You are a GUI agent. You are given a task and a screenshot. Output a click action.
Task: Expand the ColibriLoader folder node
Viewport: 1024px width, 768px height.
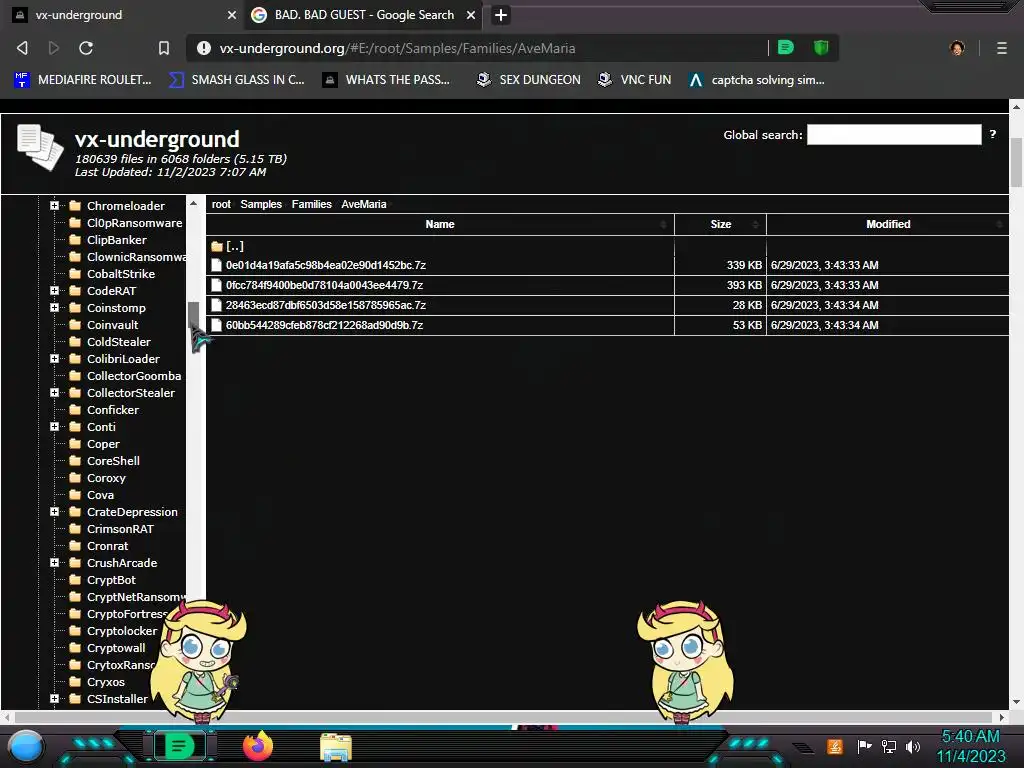tap(54, 359)
